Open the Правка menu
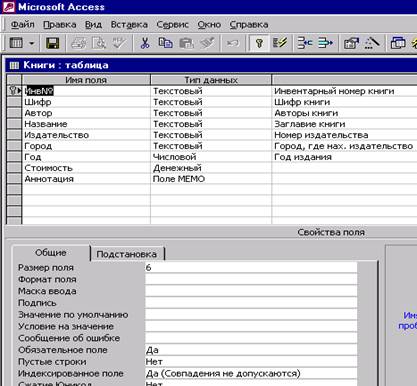The height and width of the screenshot is (386, 417). click(x=60, y=25)
